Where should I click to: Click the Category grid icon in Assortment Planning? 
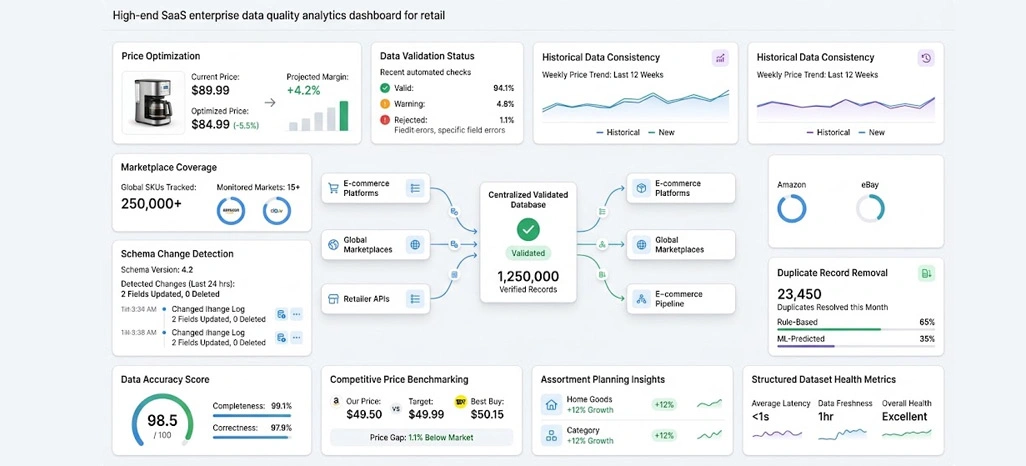[551, 435]
